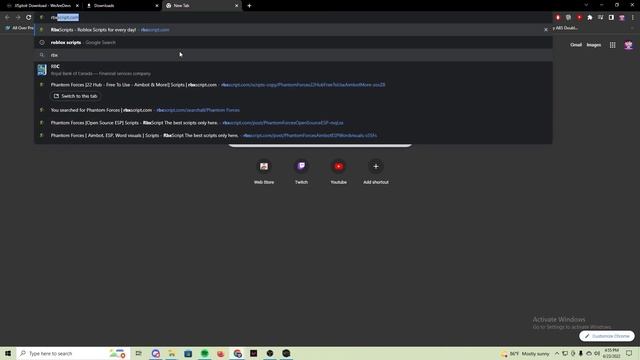The height and width of the screenshot is (360, 640).
Task: Open the Gmail link
Action: coord(576,45)
